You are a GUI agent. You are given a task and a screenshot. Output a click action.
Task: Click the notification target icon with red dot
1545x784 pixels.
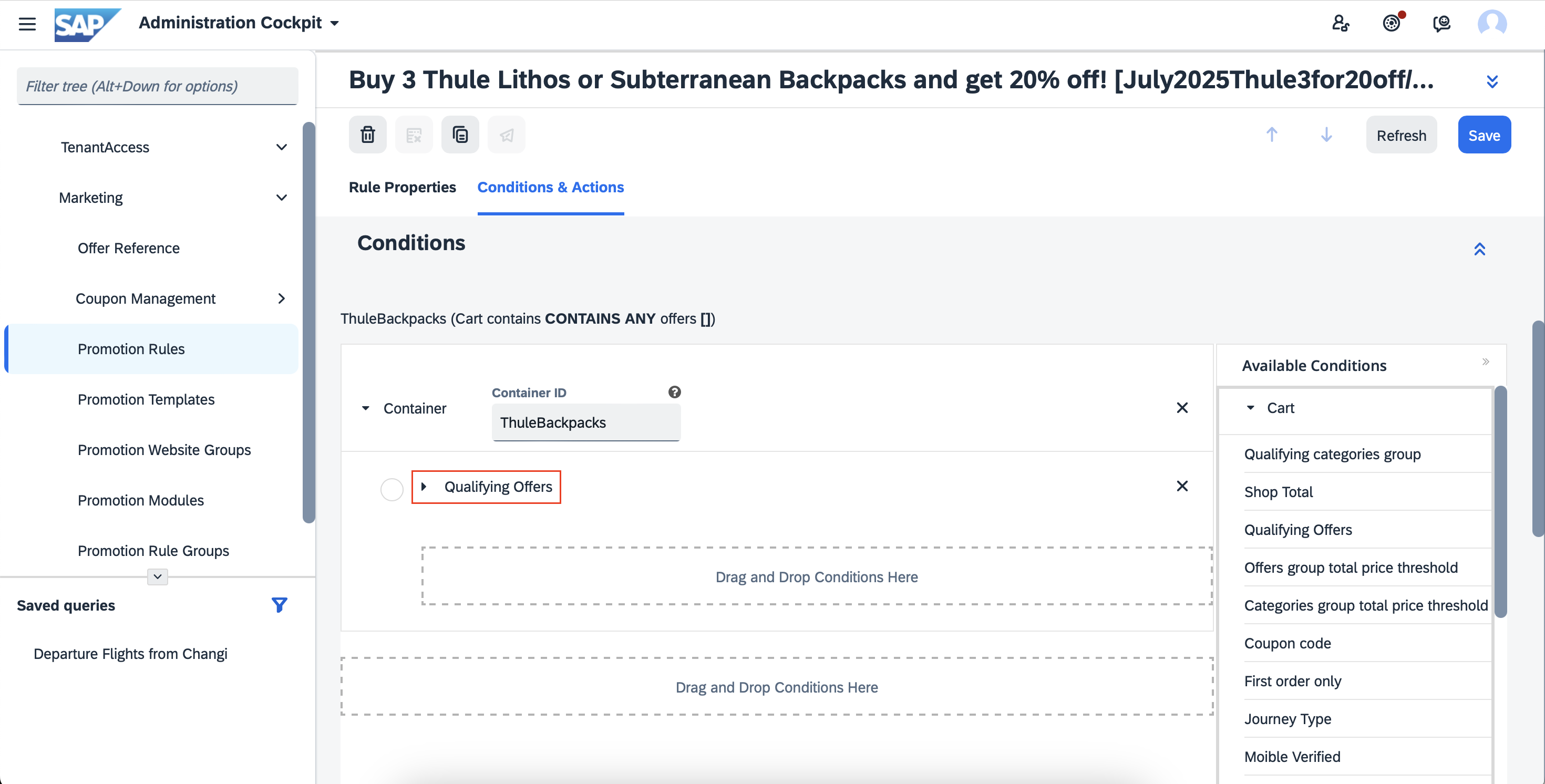[1392, 24]
